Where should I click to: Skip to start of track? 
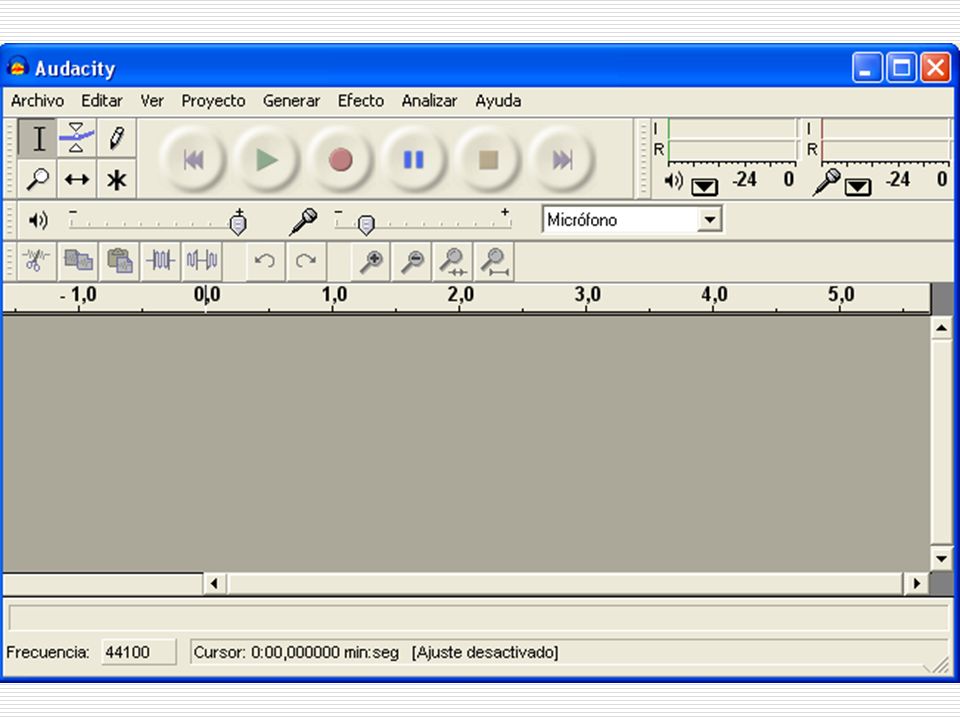[x=193, y=160]
